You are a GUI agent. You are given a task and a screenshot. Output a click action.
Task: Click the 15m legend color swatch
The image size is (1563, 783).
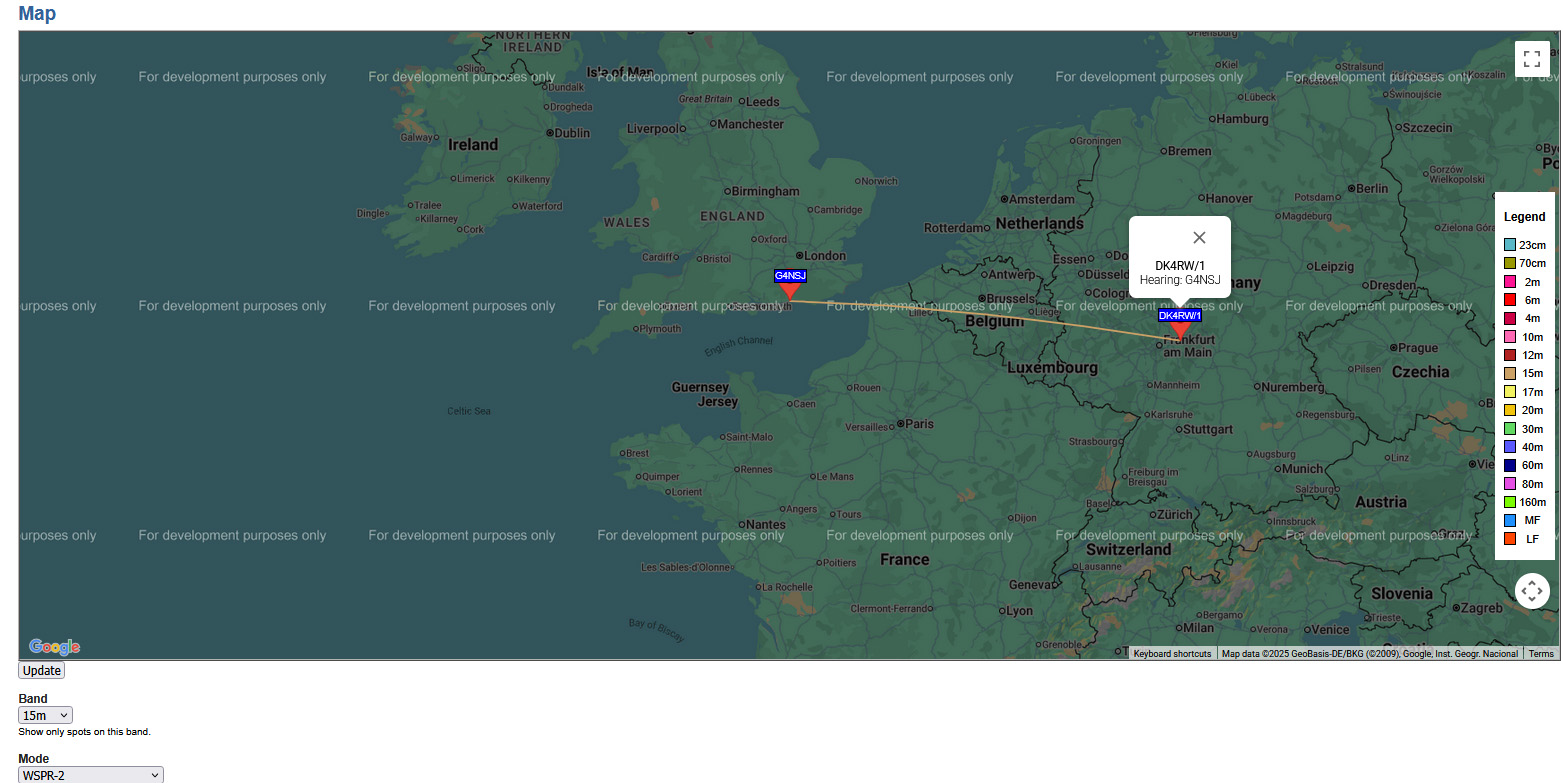pyautogui.click(x=1510, y=373)
